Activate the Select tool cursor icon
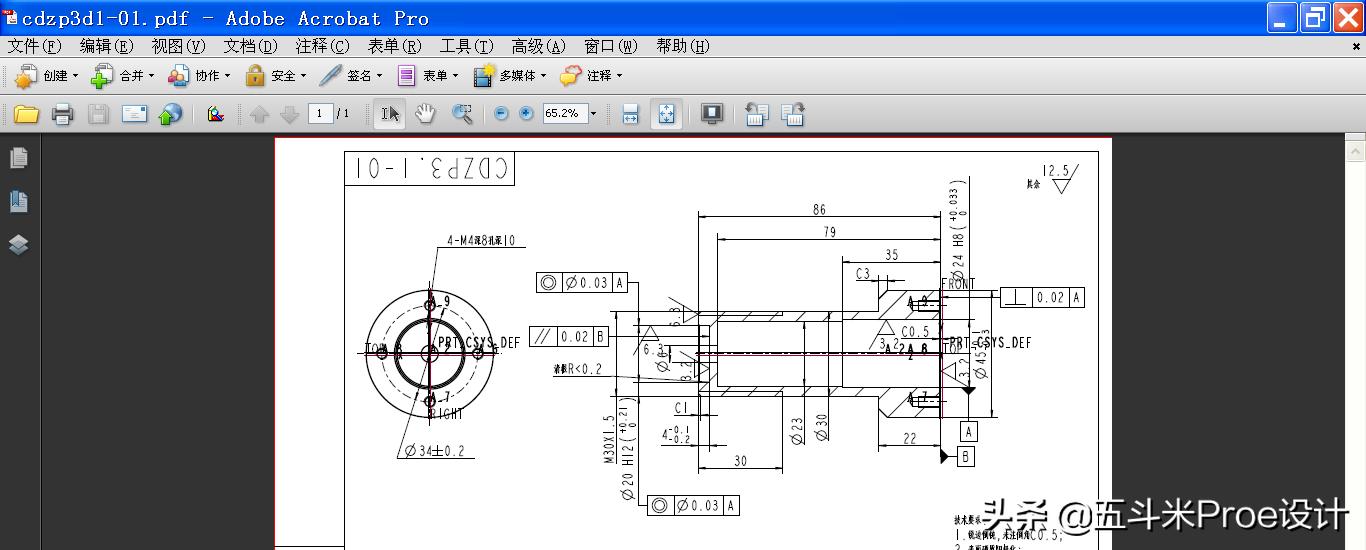Screen dimensions: 1366x550 390,114
